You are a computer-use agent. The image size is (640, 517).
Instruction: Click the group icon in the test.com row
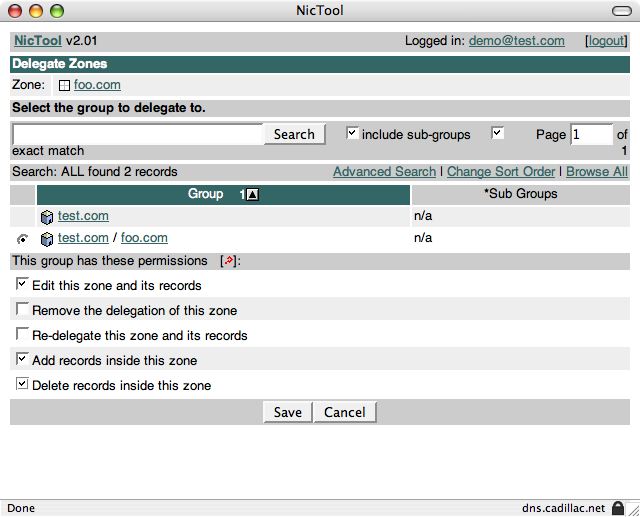click(x=47, y=216)
